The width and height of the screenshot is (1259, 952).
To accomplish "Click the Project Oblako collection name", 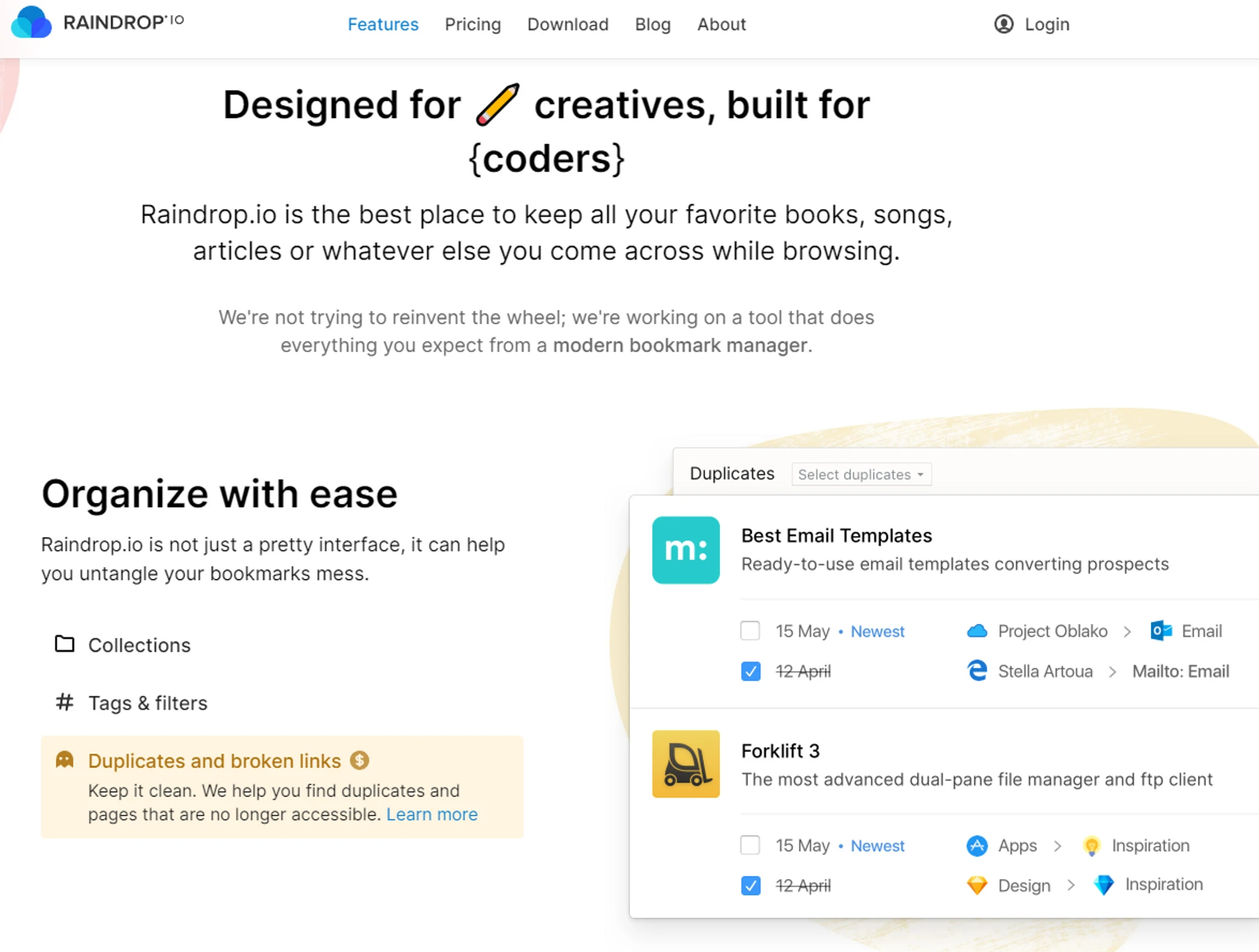I will [x=1053, y=631].
